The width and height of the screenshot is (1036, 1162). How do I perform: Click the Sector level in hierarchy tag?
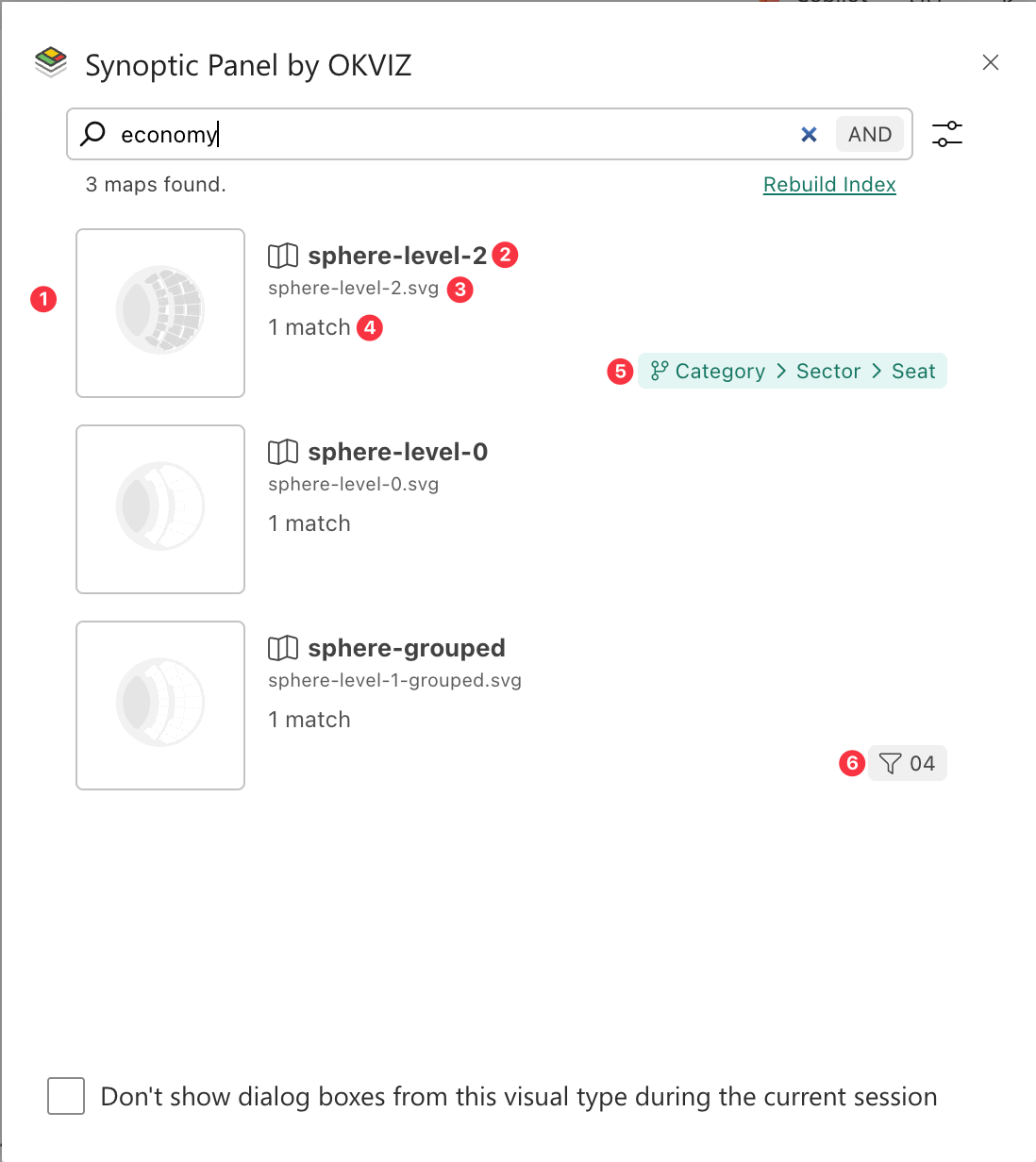(x=828, y=371)
